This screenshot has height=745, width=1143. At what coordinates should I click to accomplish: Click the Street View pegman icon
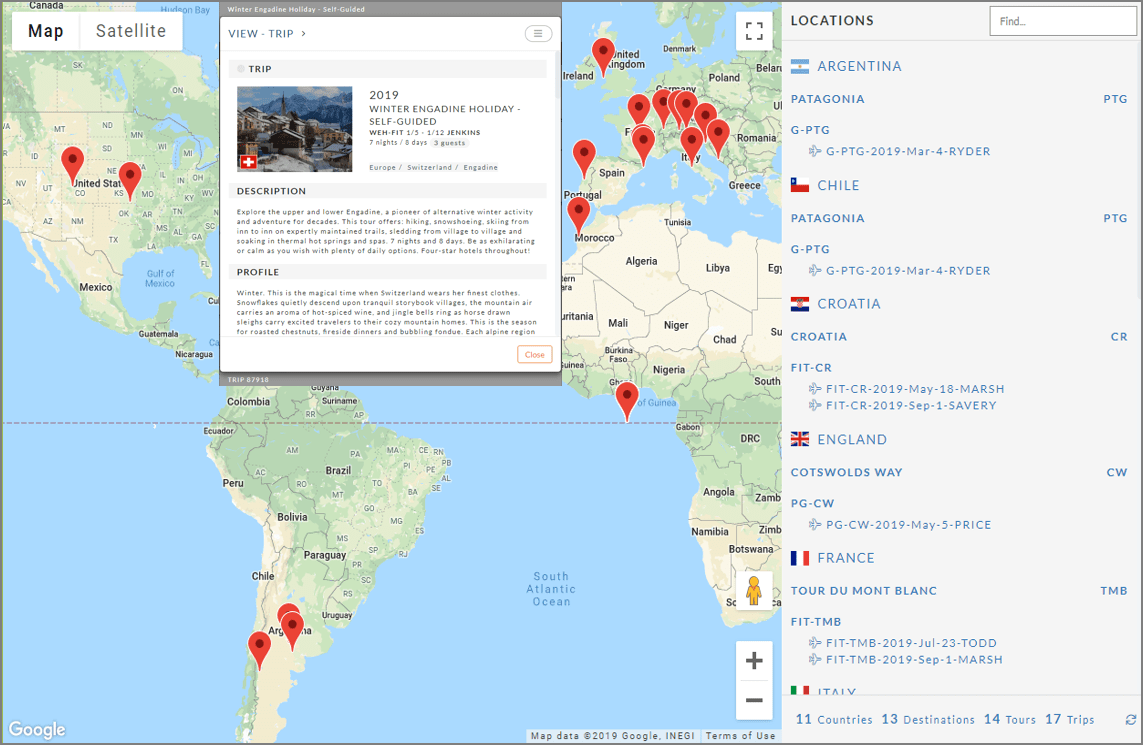tap(754, 592)
